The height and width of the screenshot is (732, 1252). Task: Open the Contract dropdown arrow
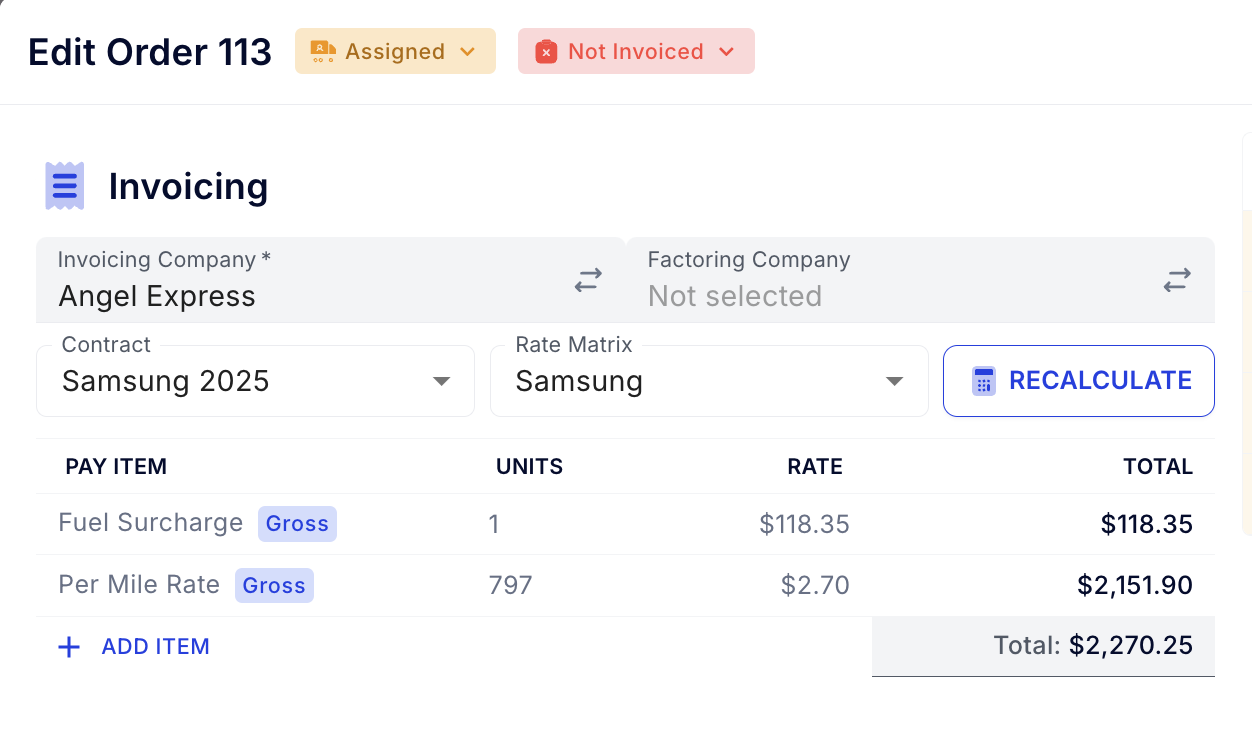(x=441, y=381)
